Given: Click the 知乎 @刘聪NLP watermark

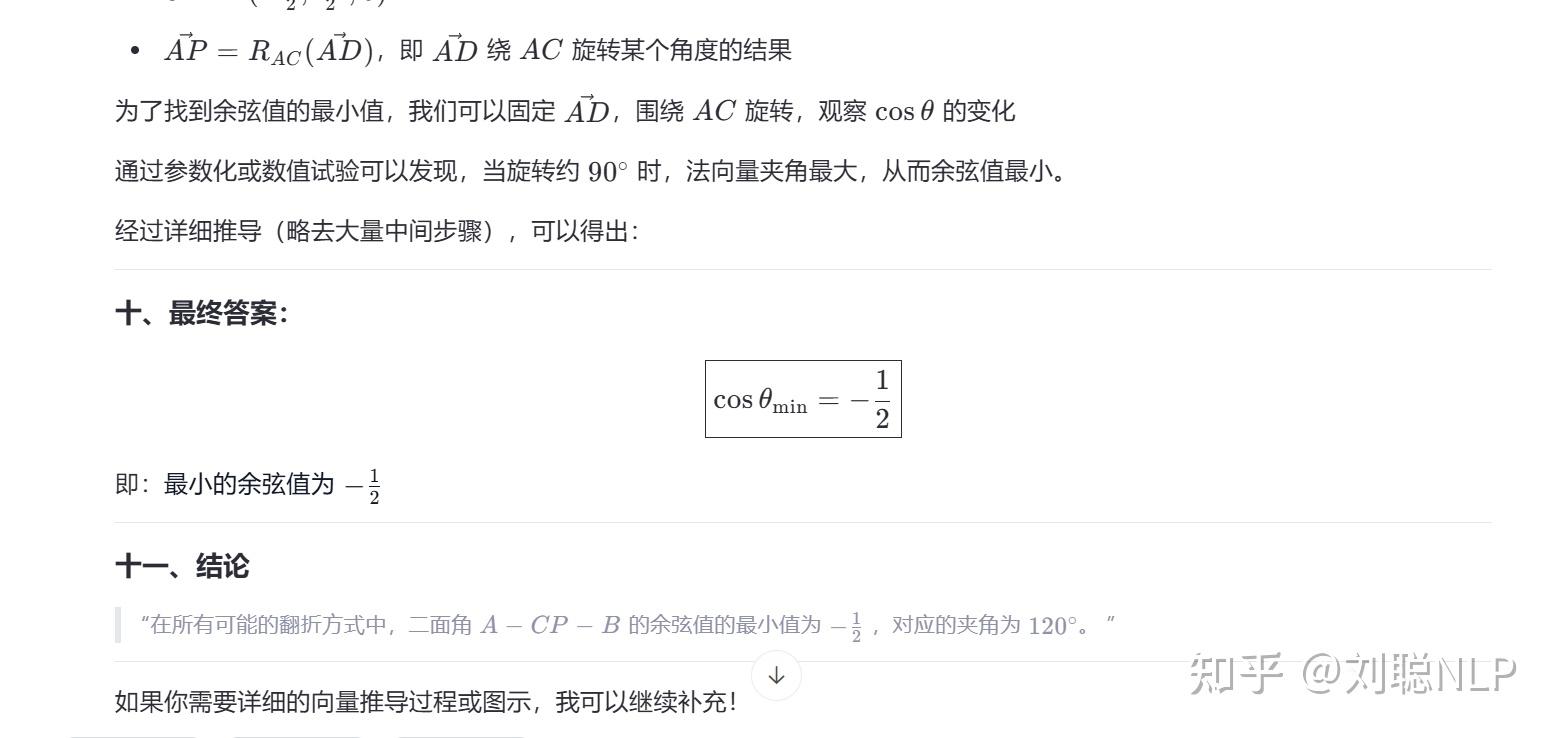Looking at the screenshot, I should click(1353, 674).
